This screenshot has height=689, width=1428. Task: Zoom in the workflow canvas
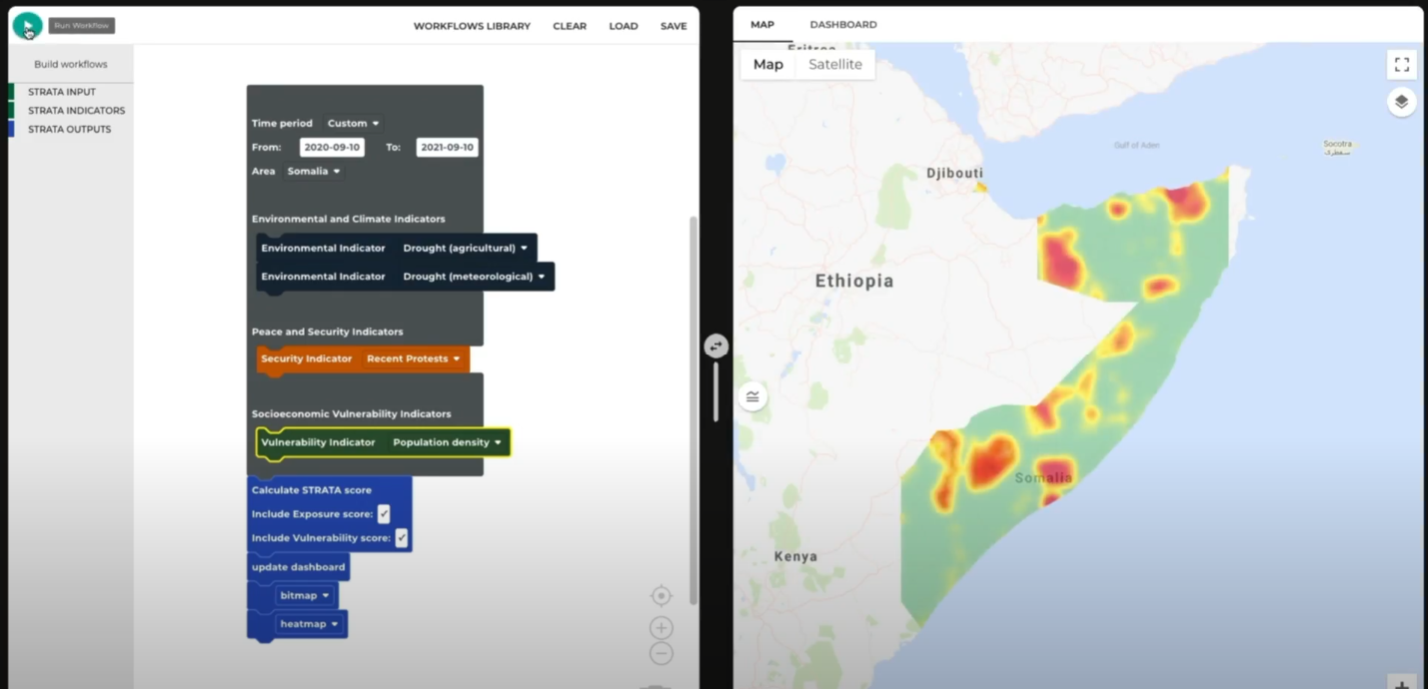point(661,628)
